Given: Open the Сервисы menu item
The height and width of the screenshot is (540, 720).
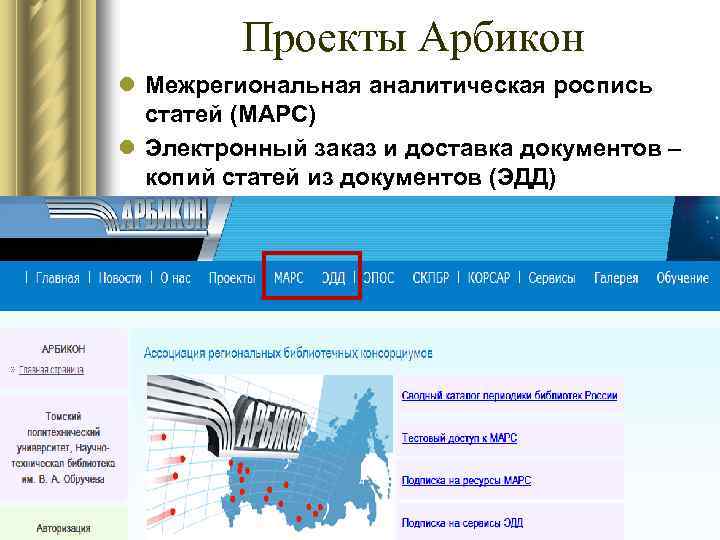Looking at the screenshot, I should 551,278.
